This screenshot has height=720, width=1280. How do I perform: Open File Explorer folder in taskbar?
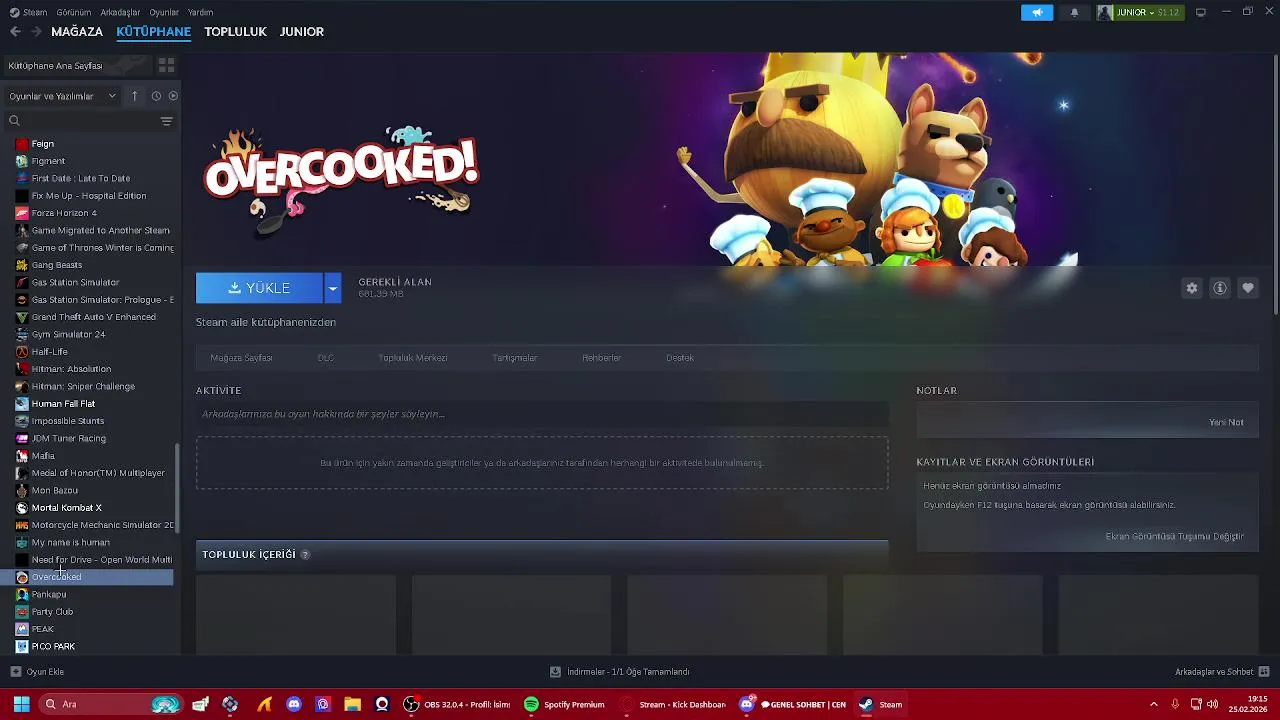pyautogui.click(x=352, y=704)
